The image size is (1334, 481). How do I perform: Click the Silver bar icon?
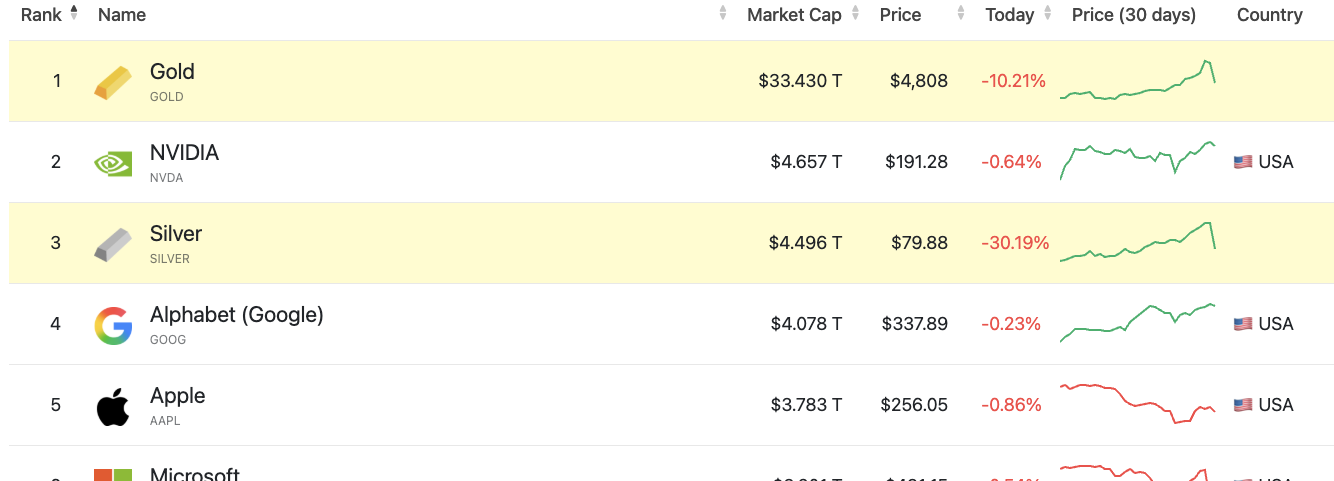click(112, 244)
